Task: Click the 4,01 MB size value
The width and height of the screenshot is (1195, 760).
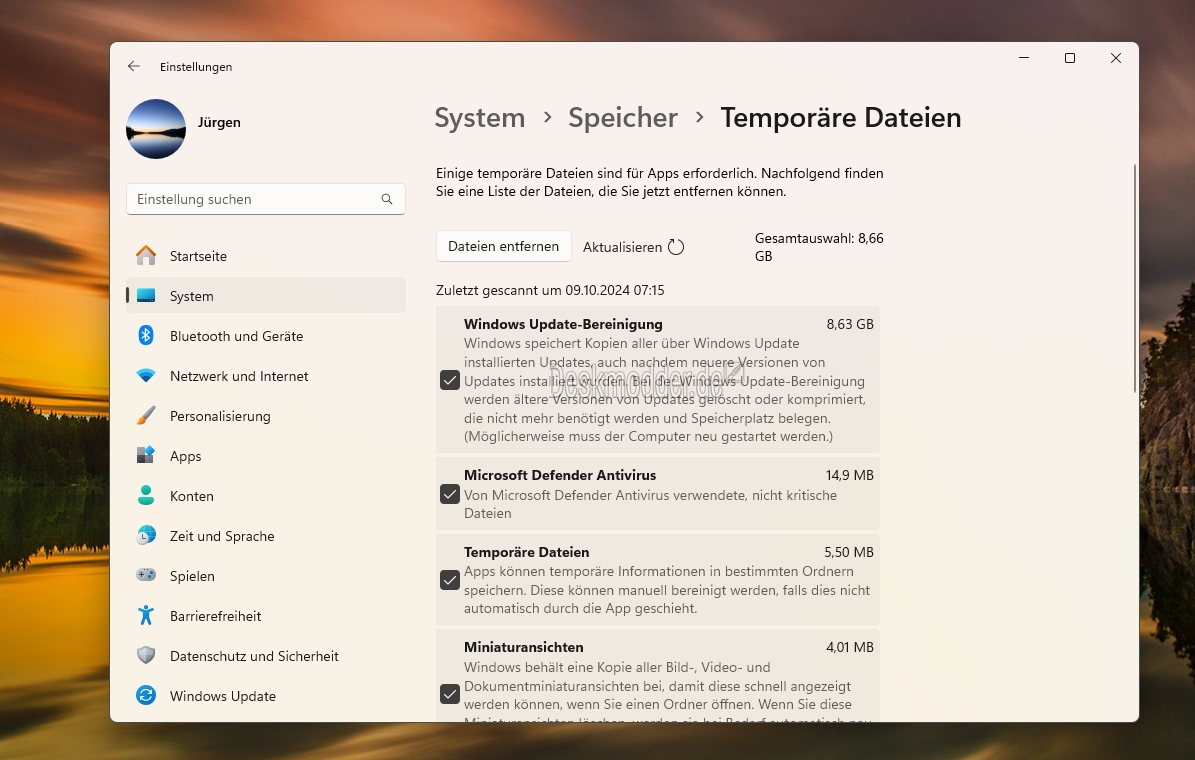Action: [x=850, y=647]
